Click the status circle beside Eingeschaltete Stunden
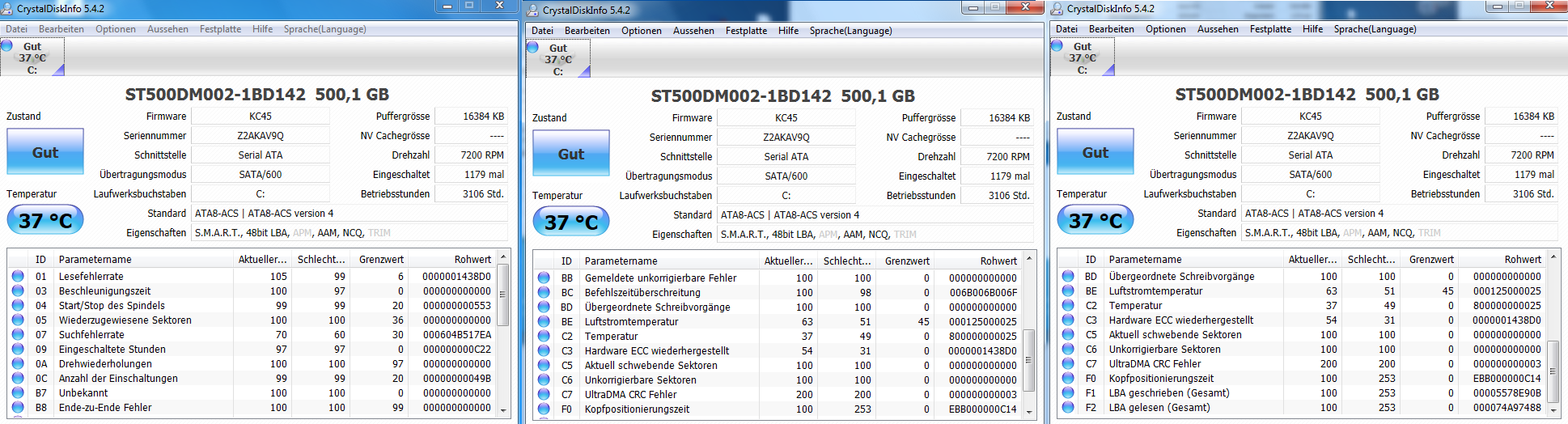The height and width of the screenshot is (424, 1568). coord(18,349)
